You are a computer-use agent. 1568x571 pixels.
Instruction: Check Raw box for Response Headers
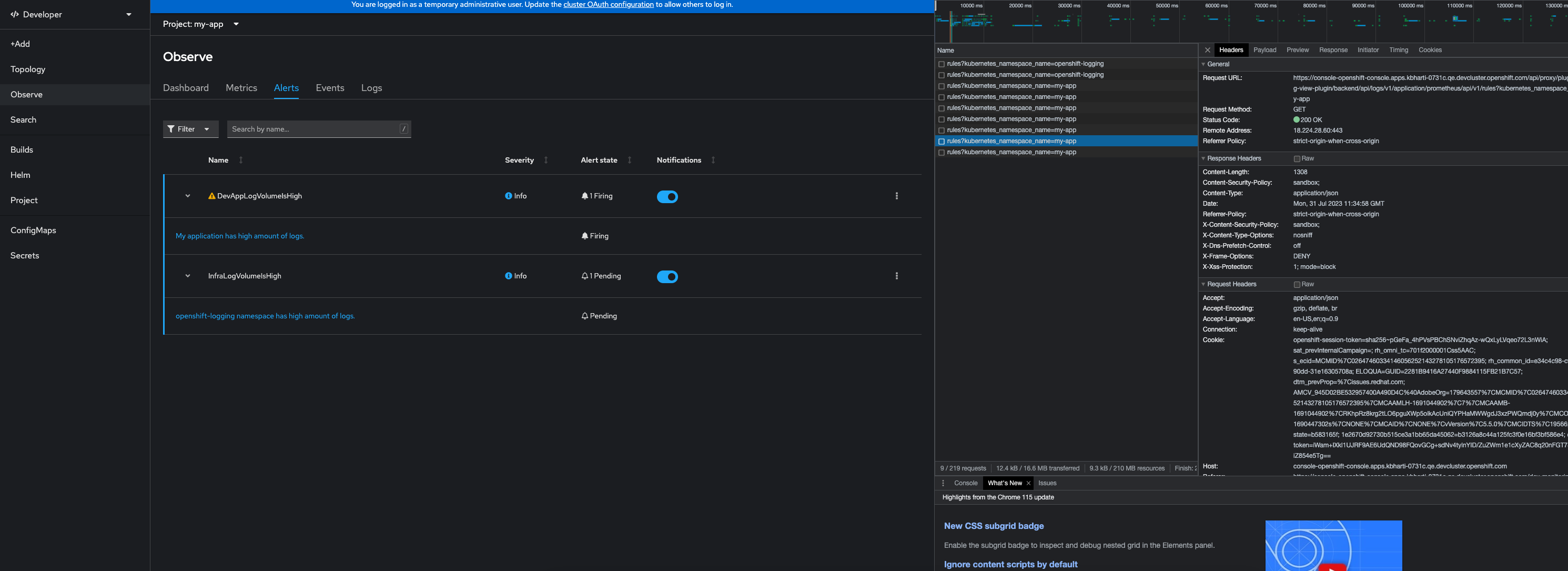pyautogui.click(x=1297, y=159)
